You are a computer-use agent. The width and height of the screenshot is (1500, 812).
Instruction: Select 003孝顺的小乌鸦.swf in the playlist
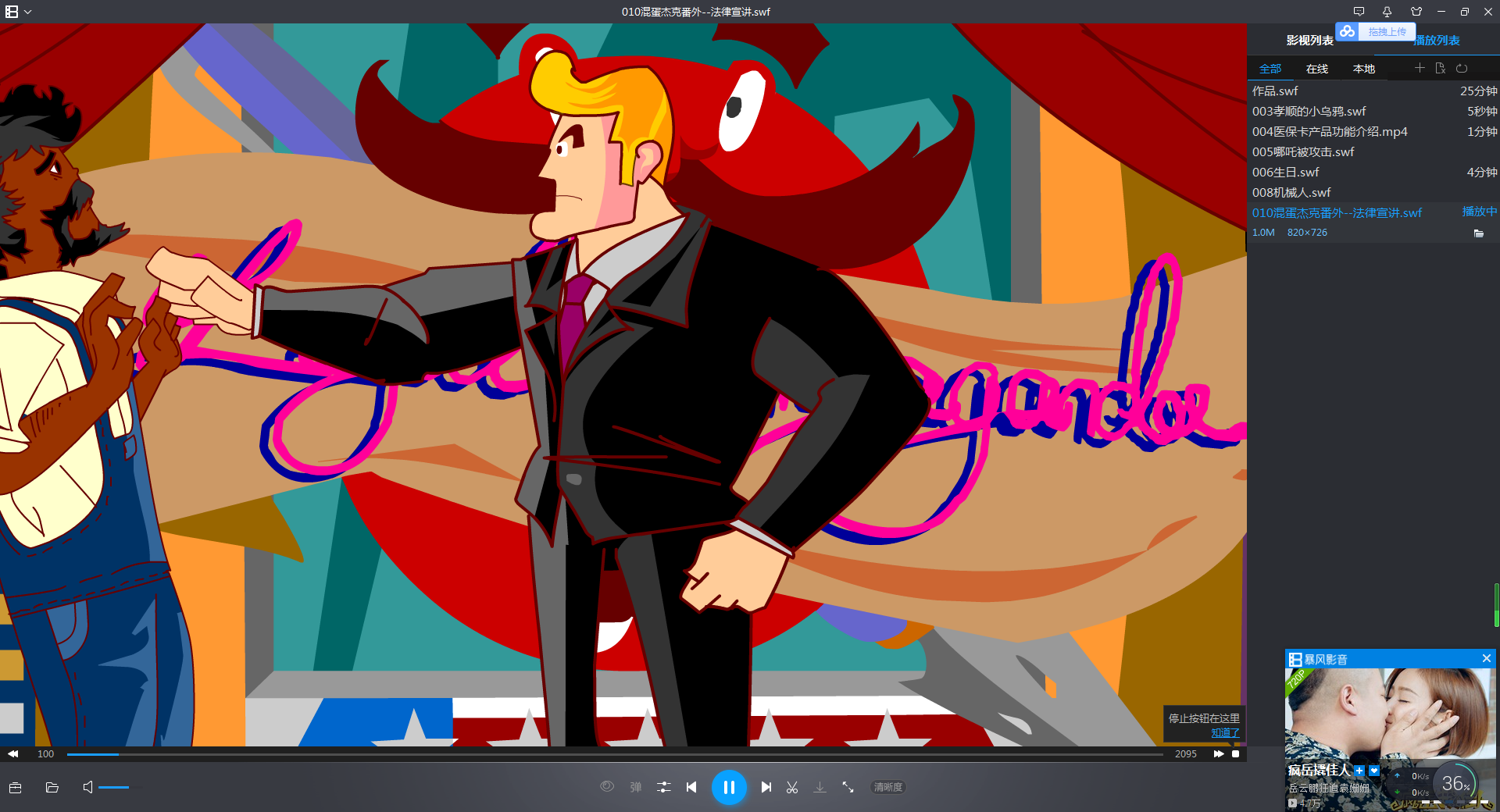(1373, 111)
